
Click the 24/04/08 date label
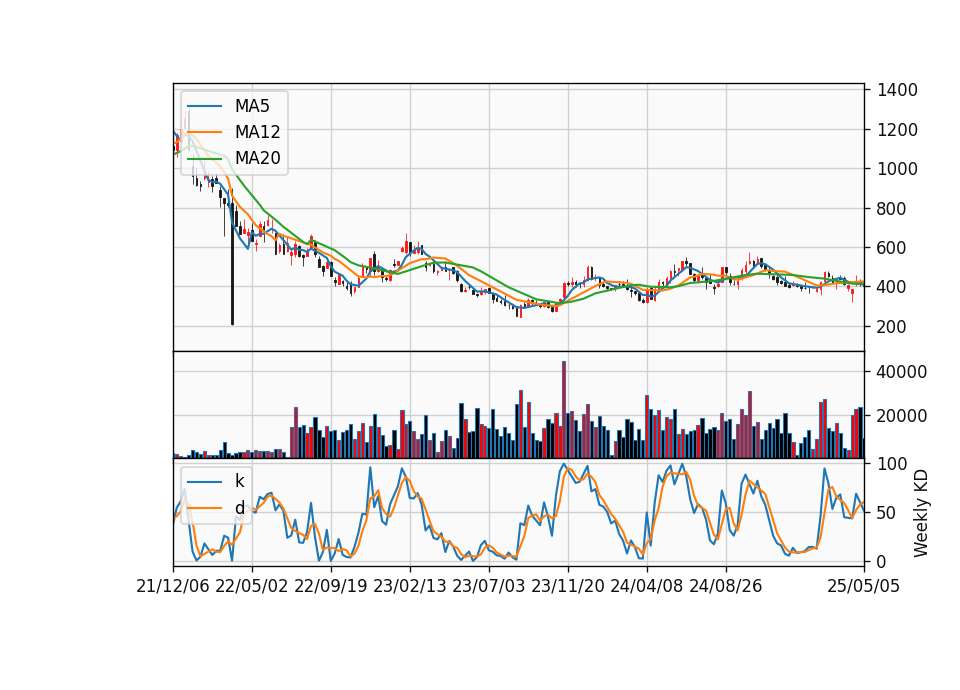(x=647, y=587)
